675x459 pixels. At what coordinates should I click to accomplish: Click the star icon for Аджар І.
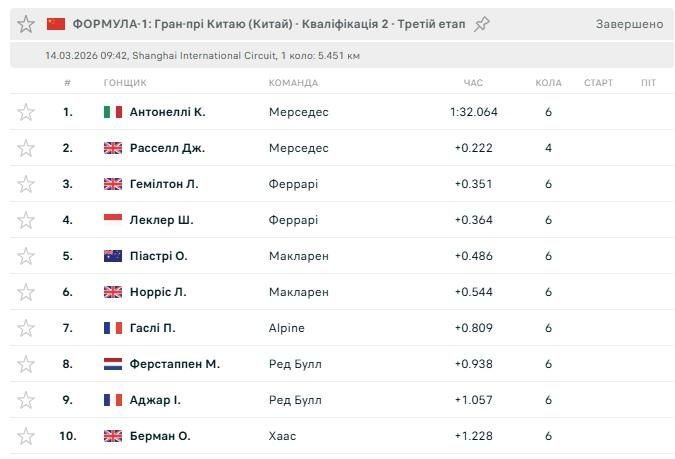tap(26, 400)
